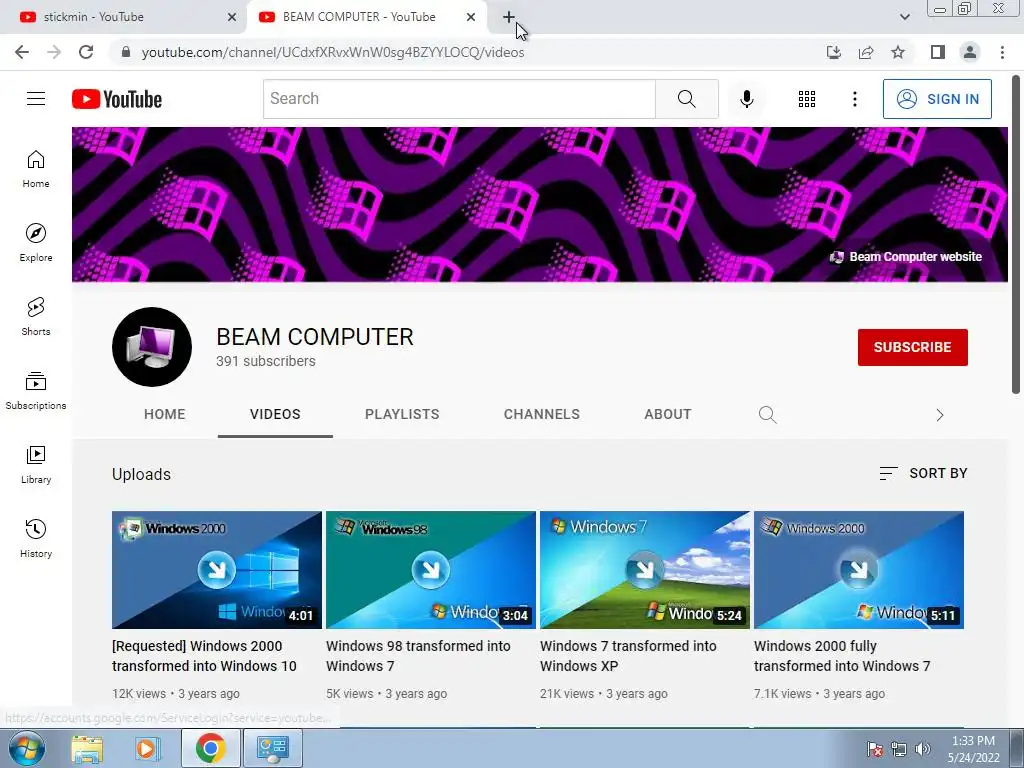This screenshot has height=768, width=1024.
Task: Bookmark this page with star icon
Action: (x=898, y=52)
